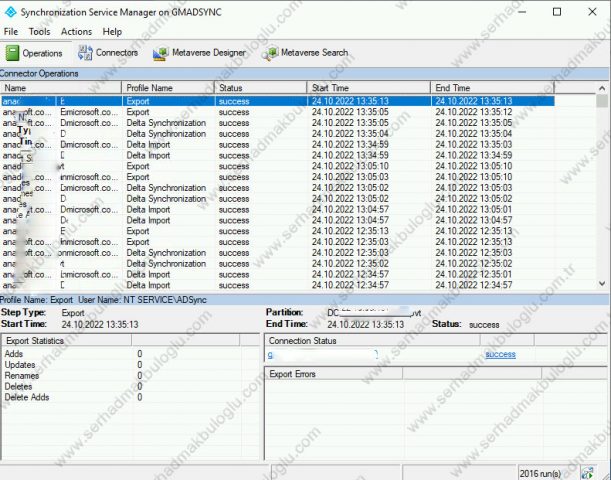Select Export row started 12:35:03

click(x=277, y=242)
